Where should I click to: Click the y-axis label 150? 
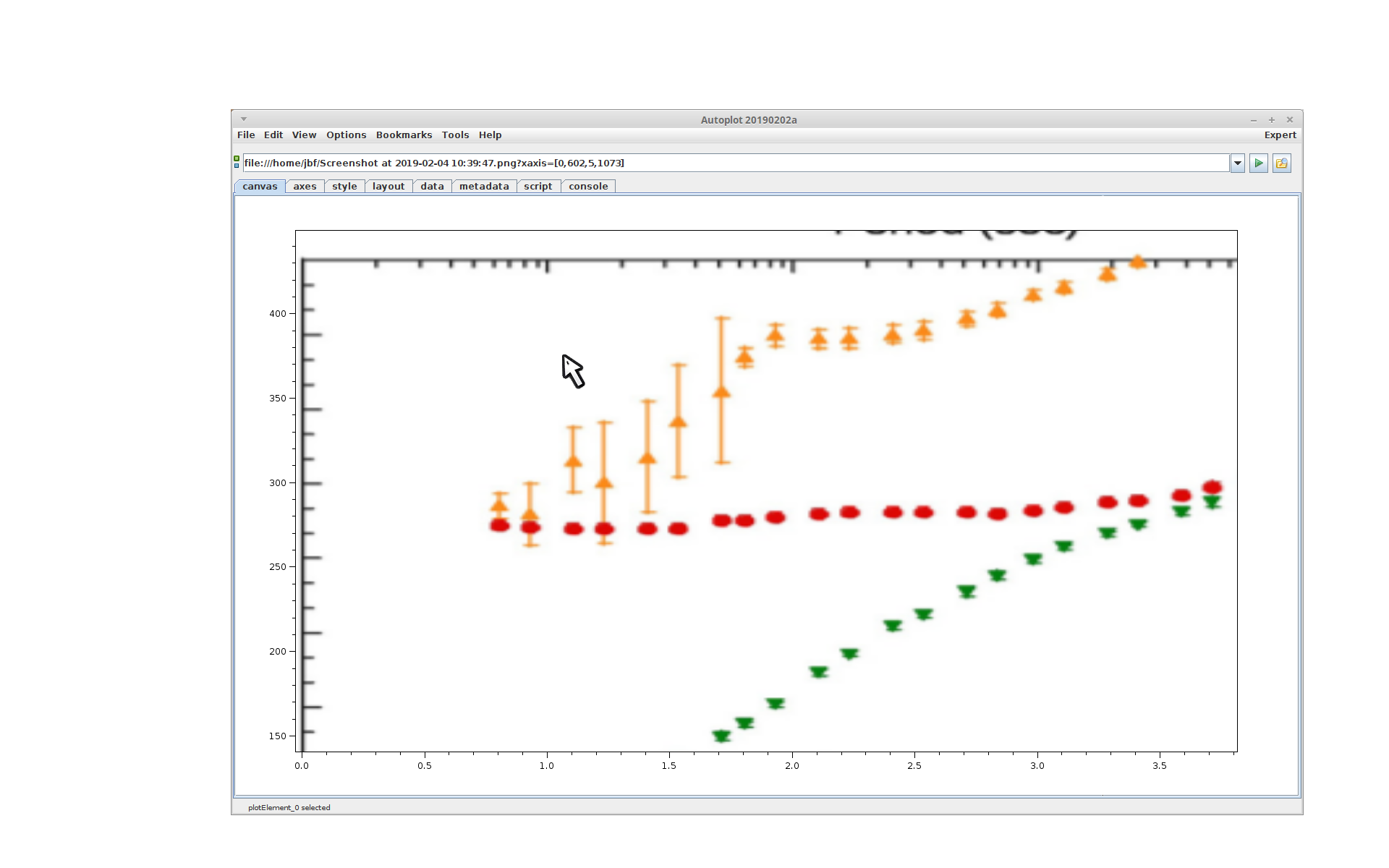(x=278, y=736)
